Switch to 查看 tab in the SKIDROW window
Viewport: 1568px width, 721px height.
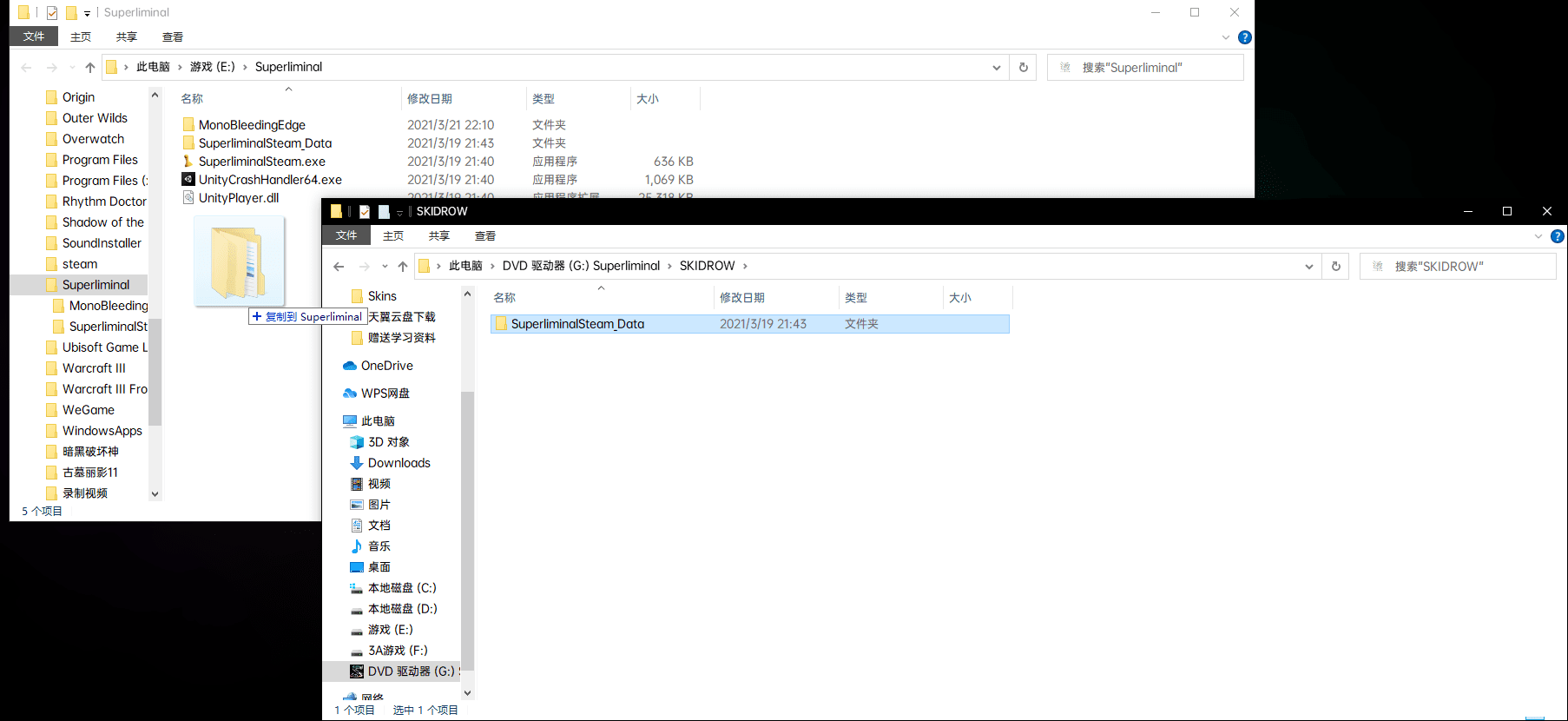click(x=485, y=235)
